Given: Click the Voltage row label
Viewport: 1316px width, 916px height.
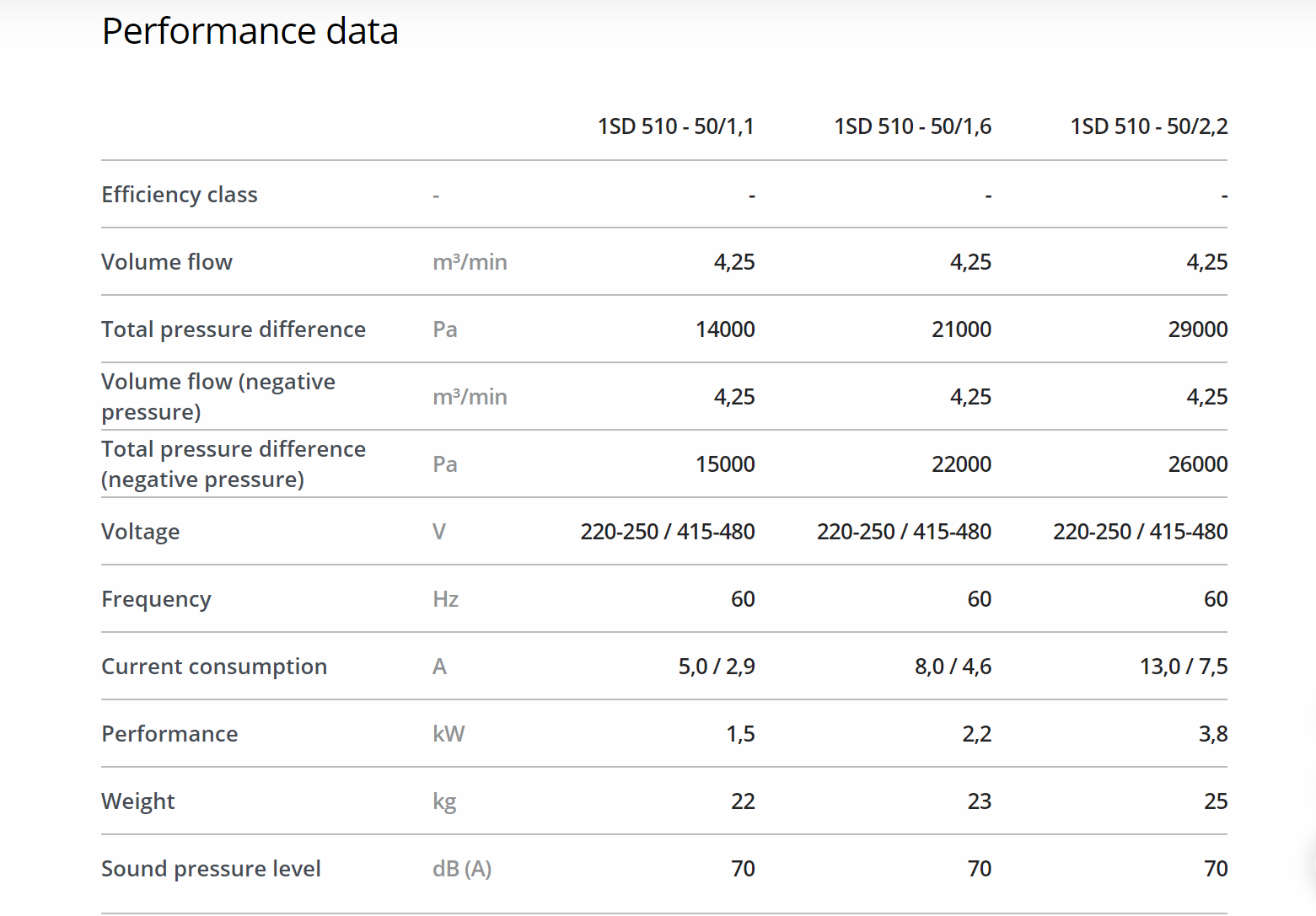Looking at the screenshot, I should click(x=141, y=532).
